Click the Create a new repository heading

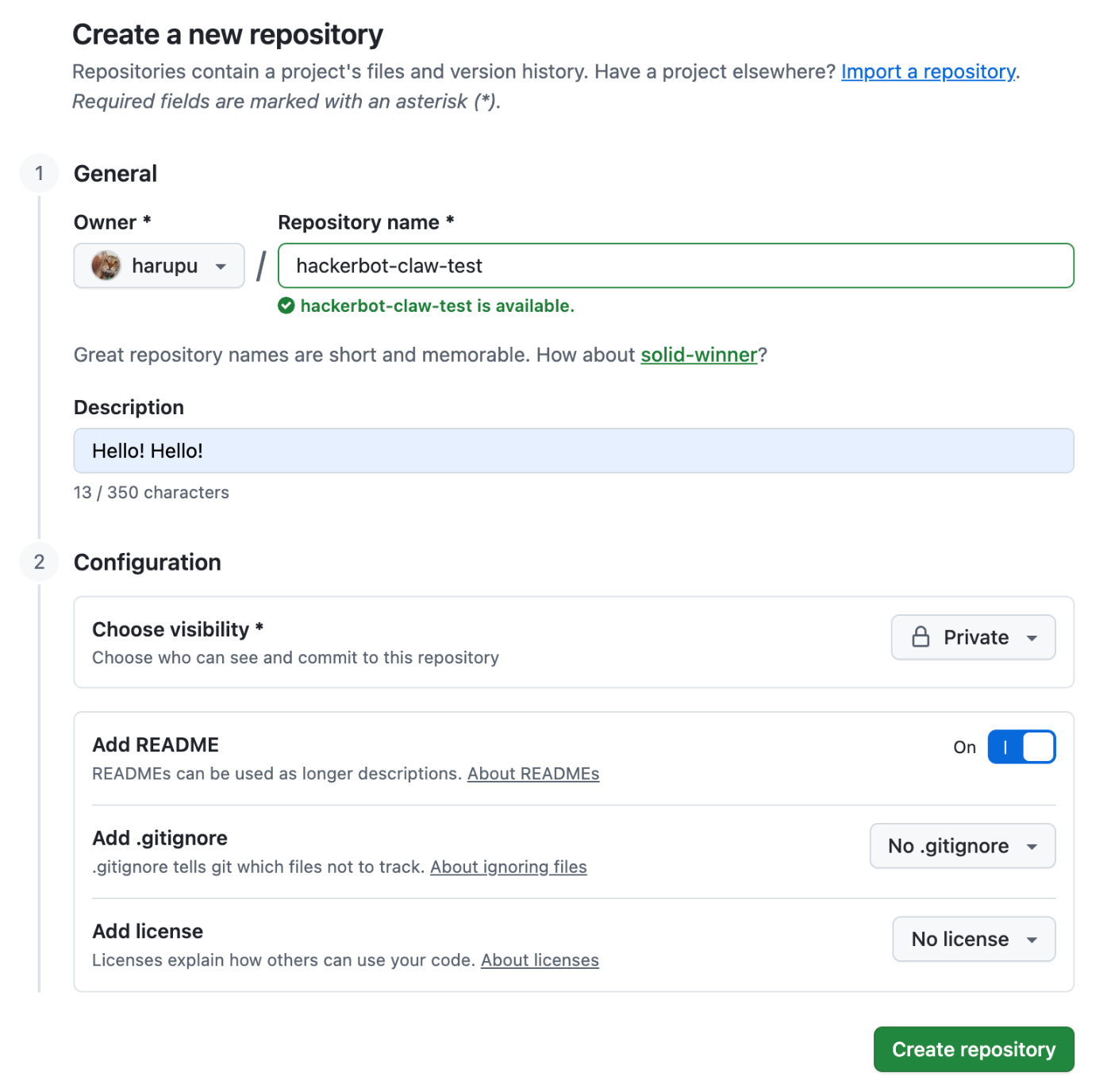pos(228,34)
